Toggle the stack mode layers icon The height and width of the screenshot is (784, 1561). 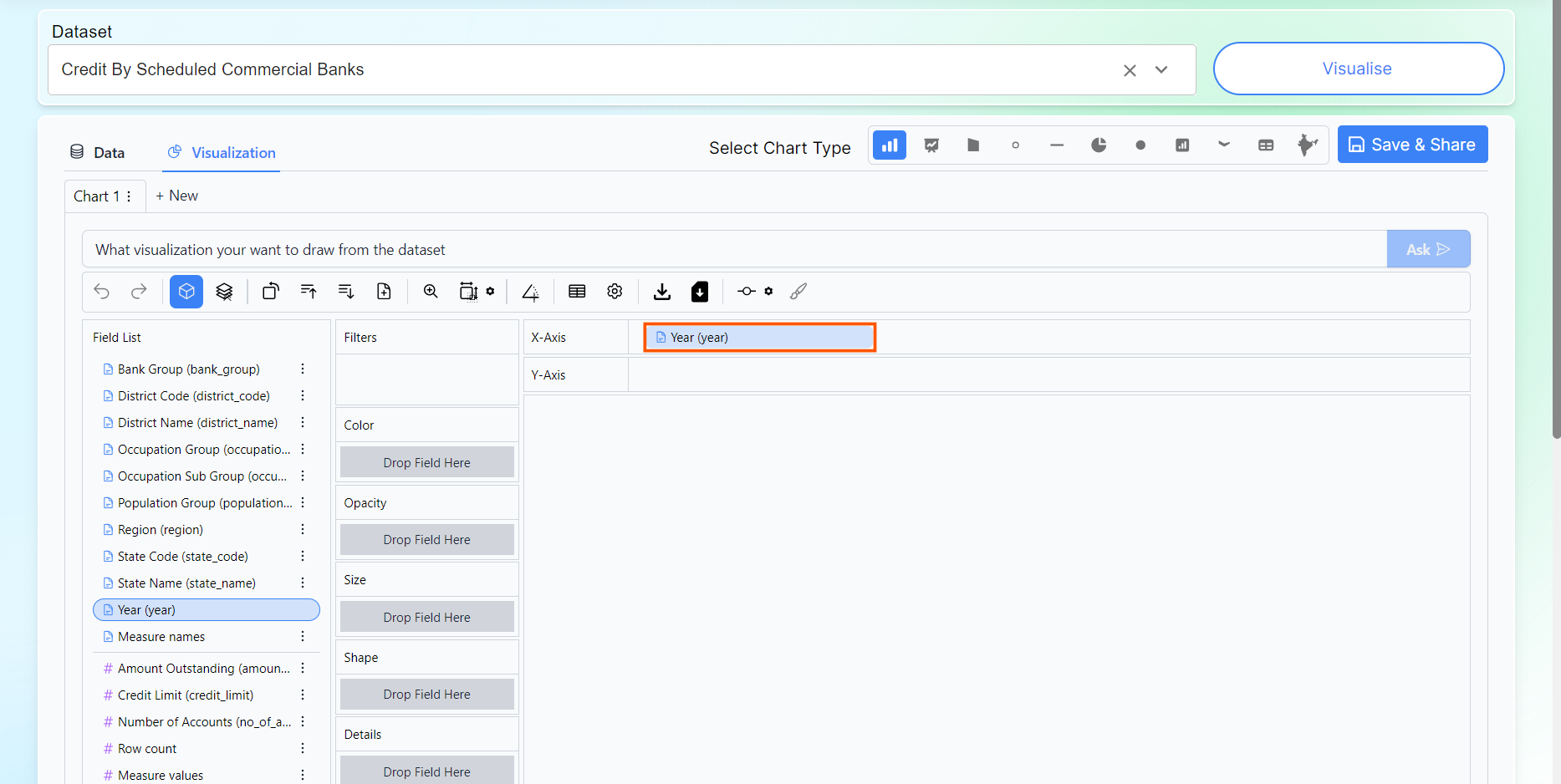(x=224, y=292)
